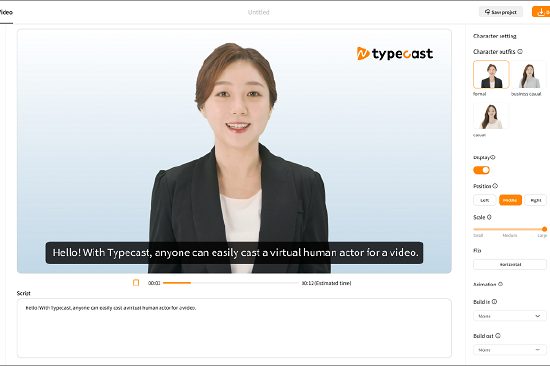Set character position to Right
This screenshot has width=550, height=366.
click(x=536, y=200)
